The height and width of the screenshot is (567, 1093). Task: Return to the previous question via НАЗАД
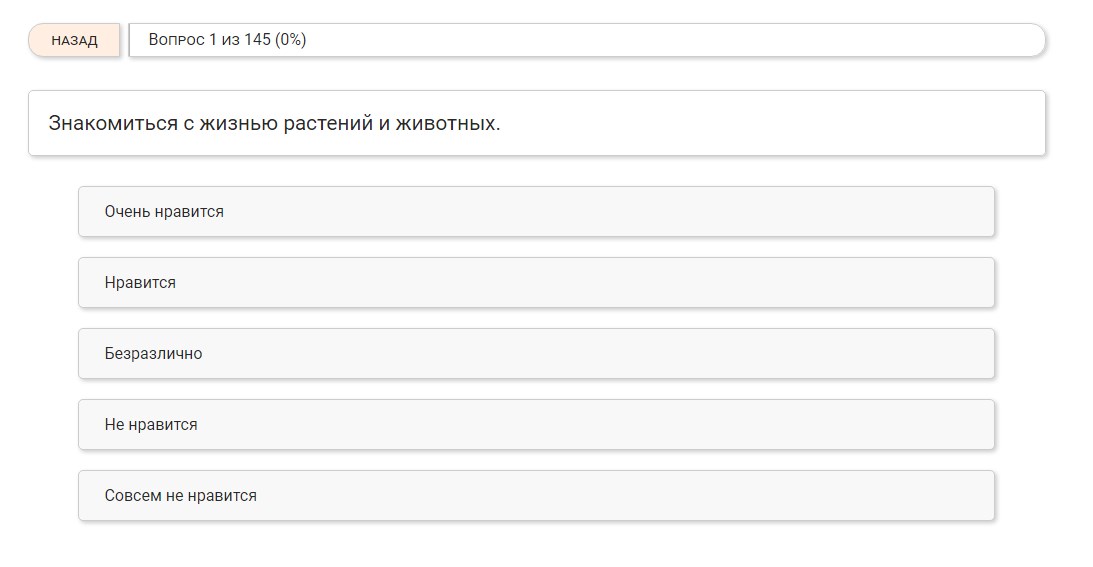[74, 41]
